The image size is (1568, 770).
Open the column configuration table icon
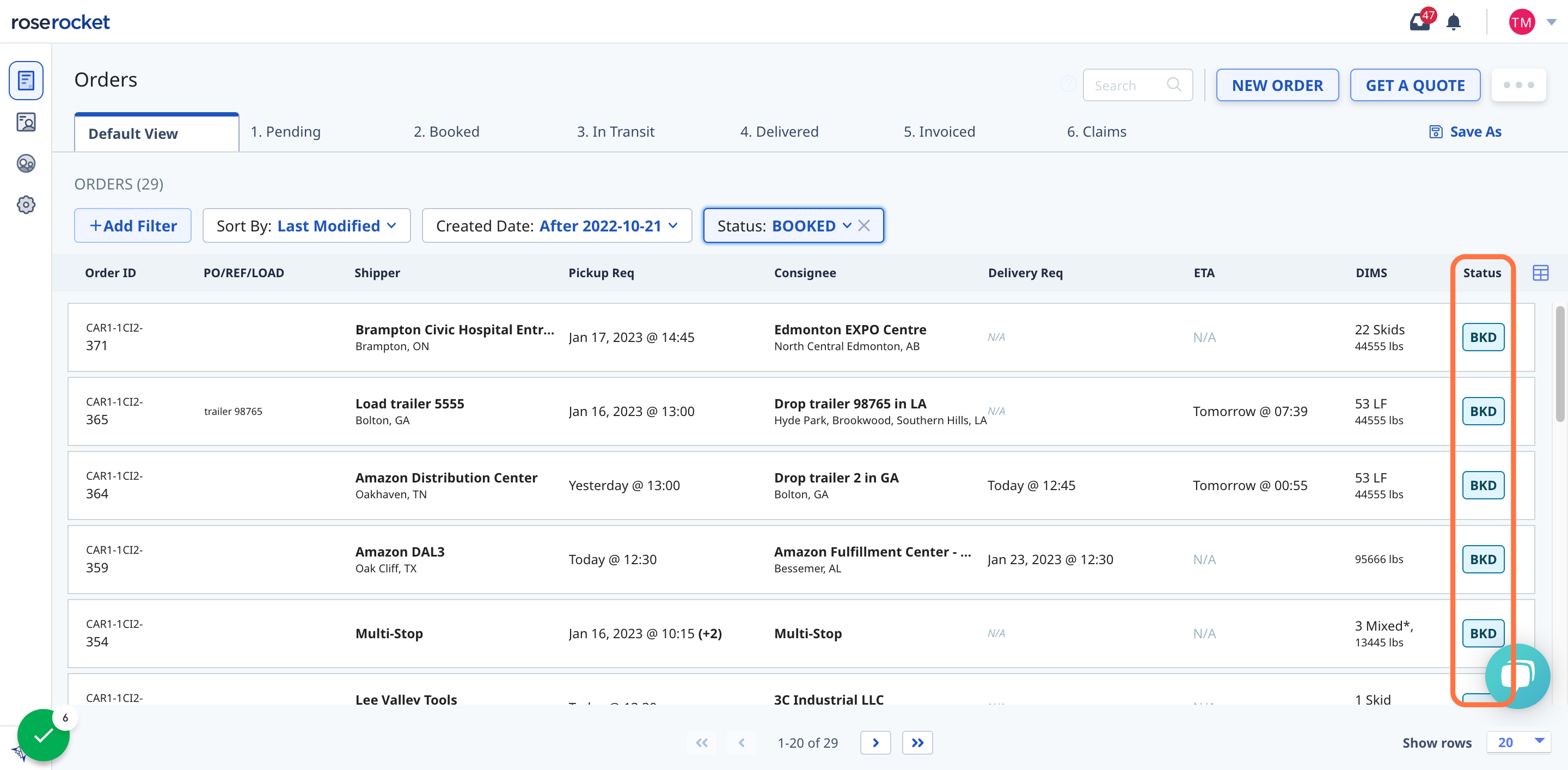[x=1540, y=273]
